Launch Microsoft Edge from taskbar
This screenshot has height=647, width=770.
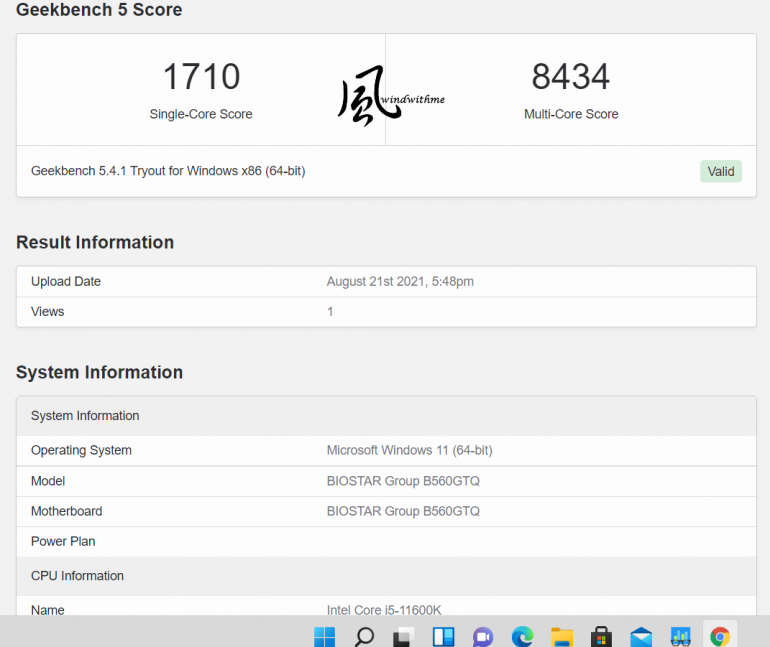(x=522, y=637)
